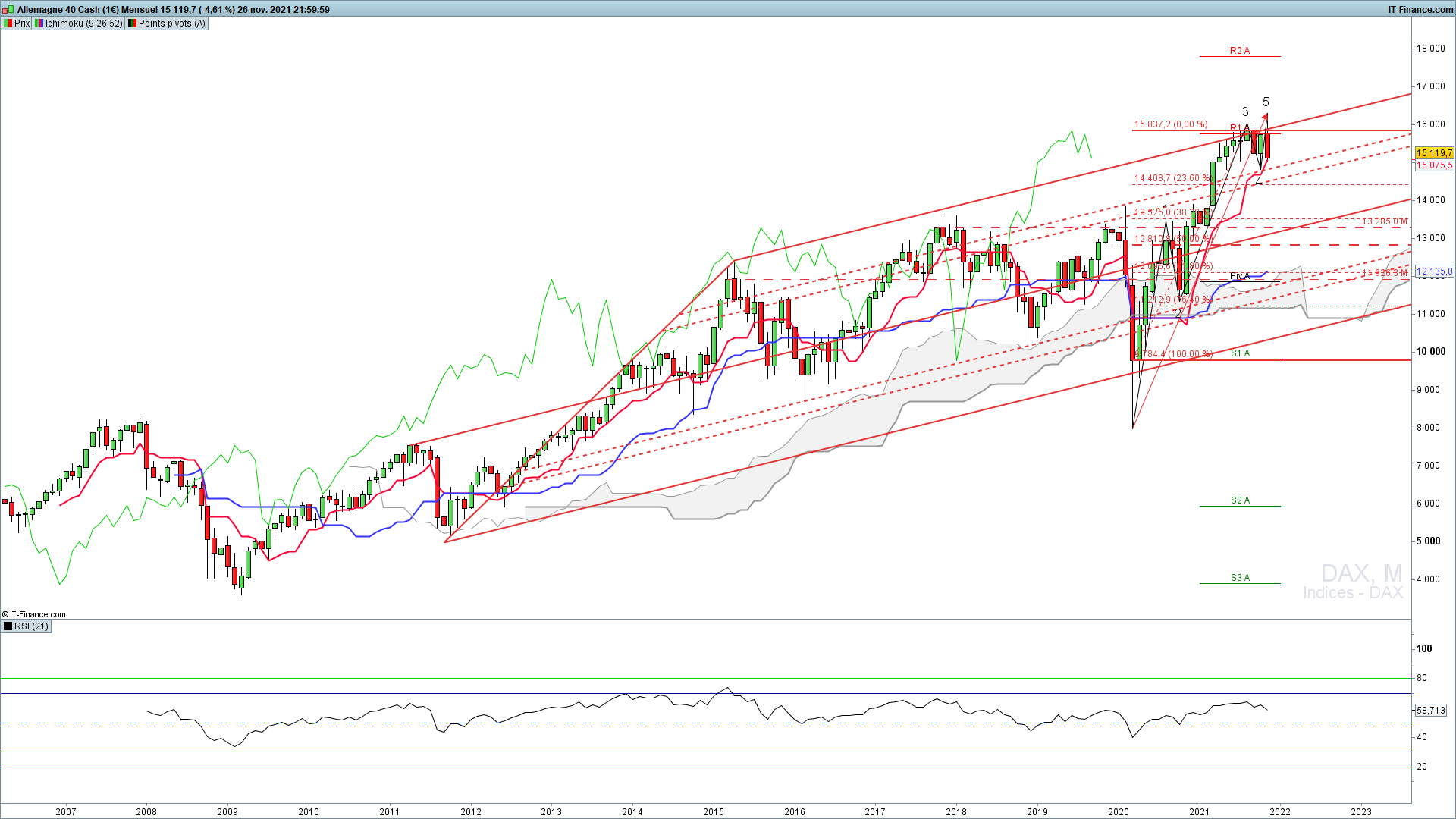Click the 14 000 price axis label
Viewport: 1456px width, 819px height.
click(1430, 200)
